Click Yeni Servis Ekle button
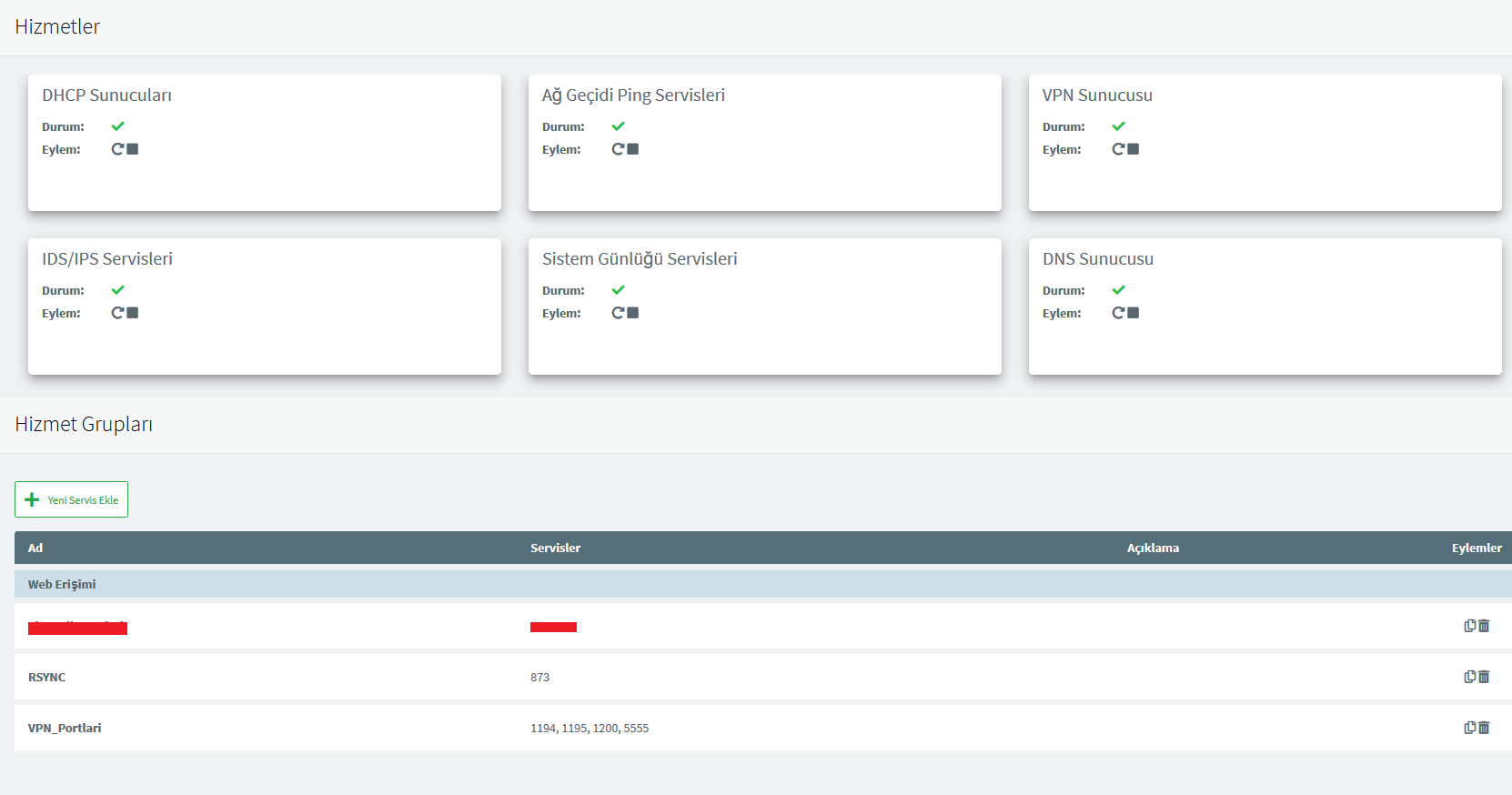The width and height of the screenshot is (1512, 795). click(72, 499)
